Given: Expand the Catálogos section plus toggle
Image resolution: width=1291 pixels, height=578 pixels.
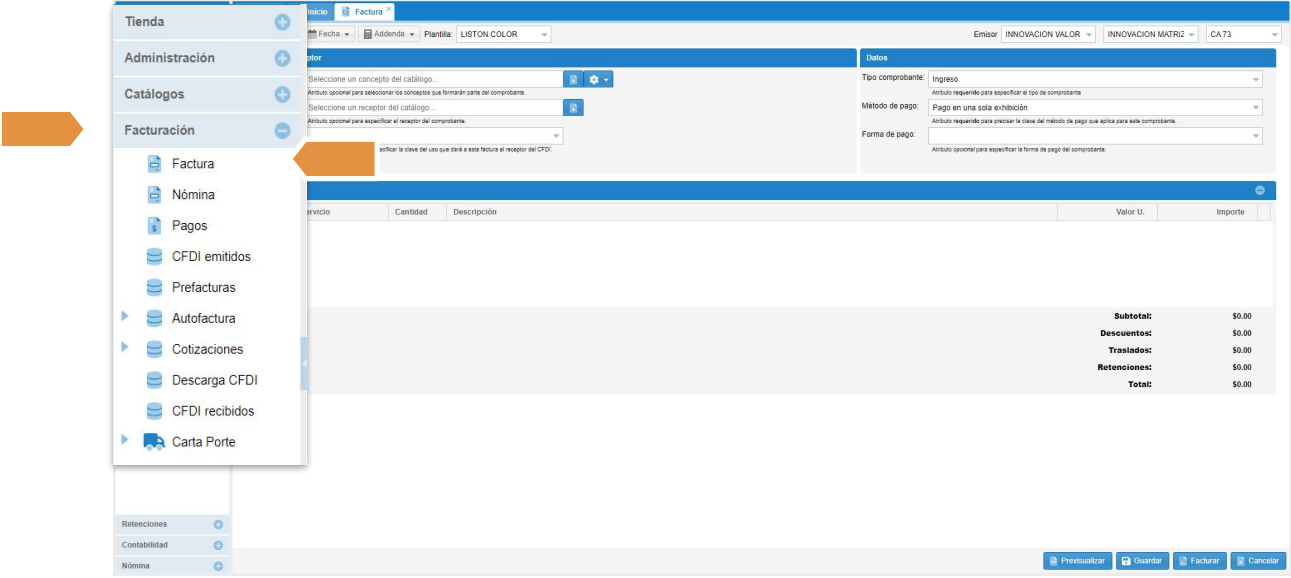Looking at the screenshot, I should pos(282,95).
